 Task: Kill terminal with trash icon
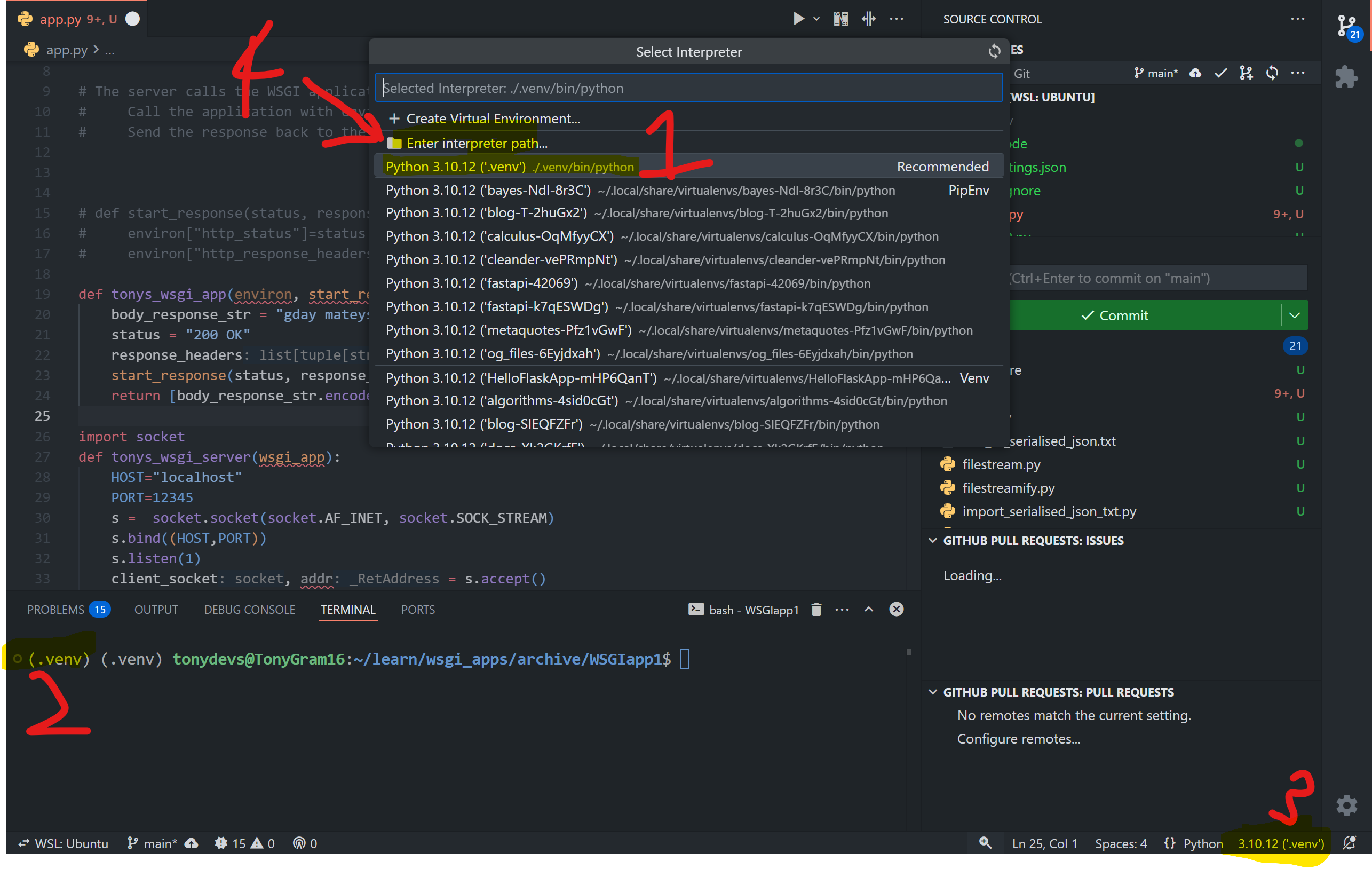click(816, 610)
